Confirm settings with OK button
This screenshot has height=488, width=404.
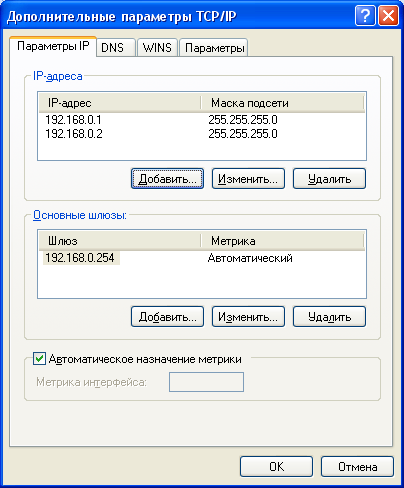pos(276,467)
